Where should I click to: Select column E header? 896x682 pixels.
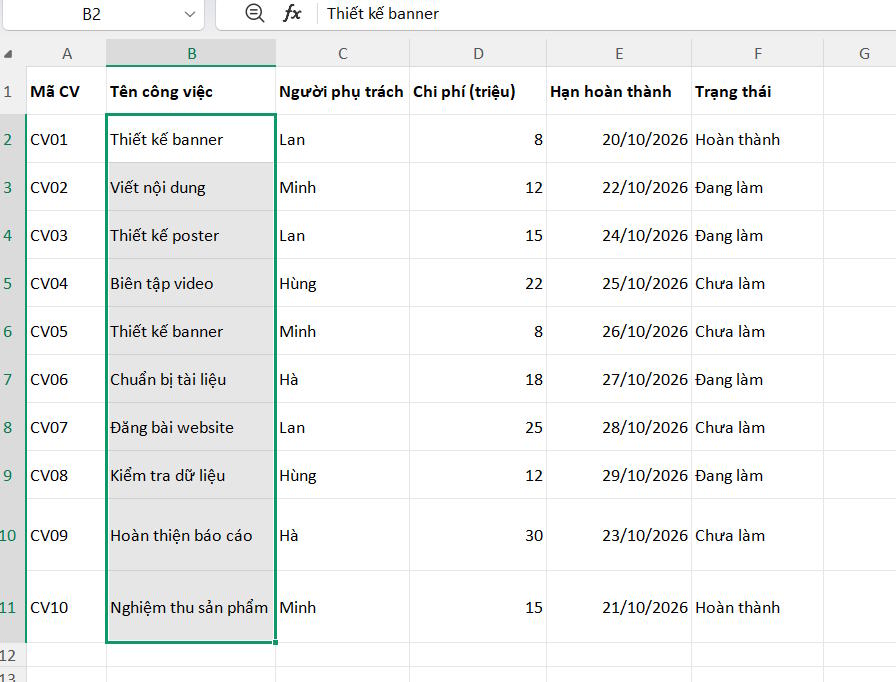pyautogui.click(x=619, y=54)
